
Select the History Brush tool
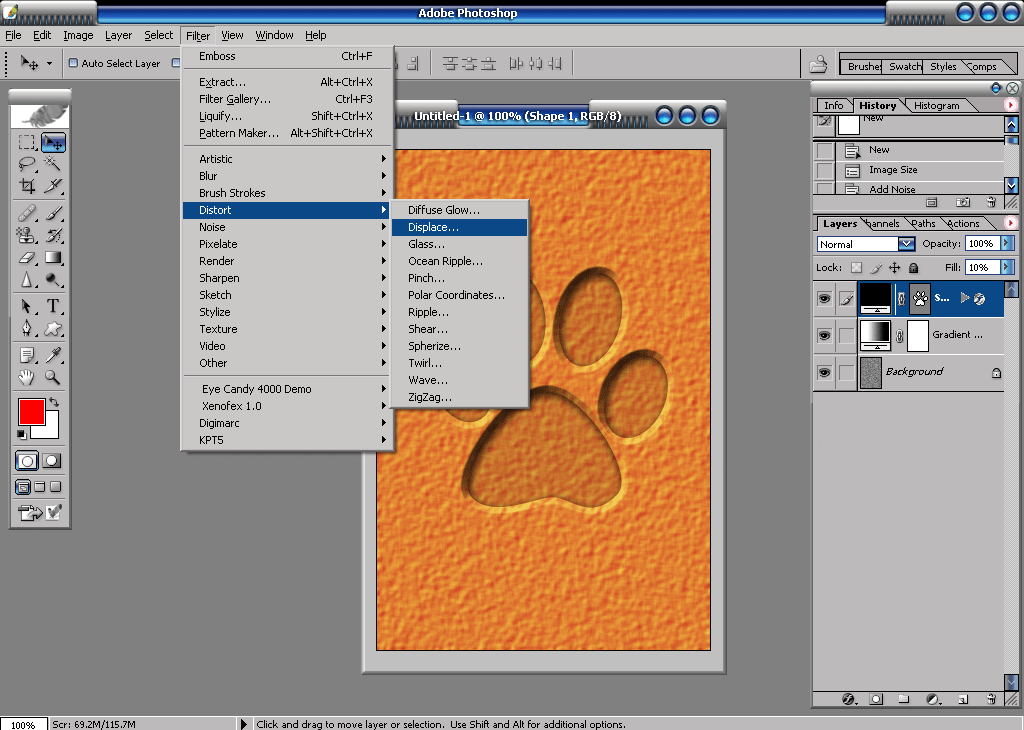[52, 235]
